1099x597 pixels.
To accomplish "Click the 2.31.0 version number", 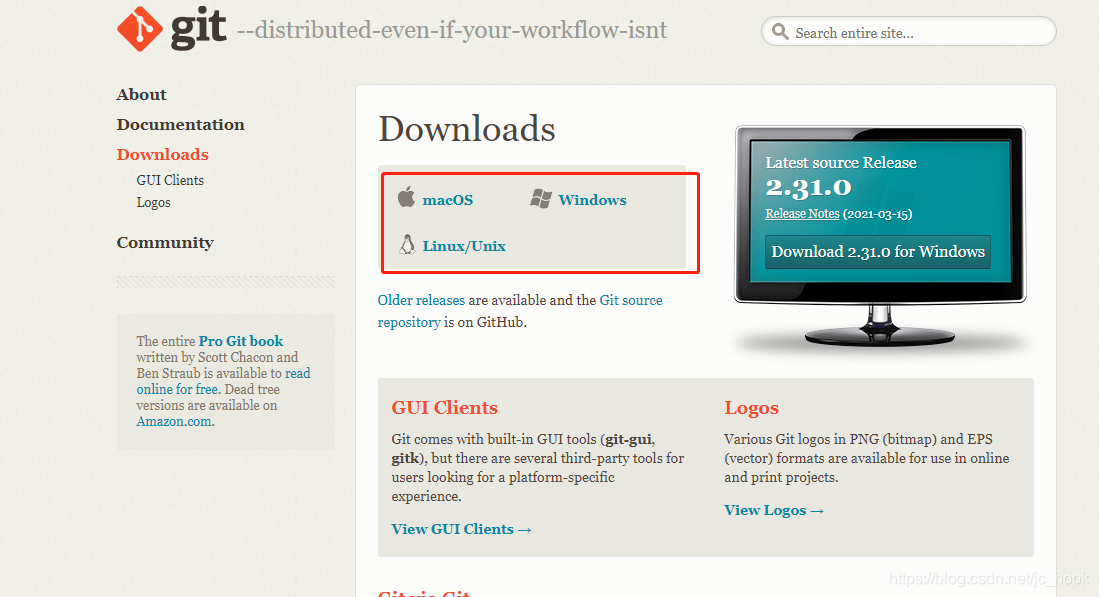I will point(808,188).
